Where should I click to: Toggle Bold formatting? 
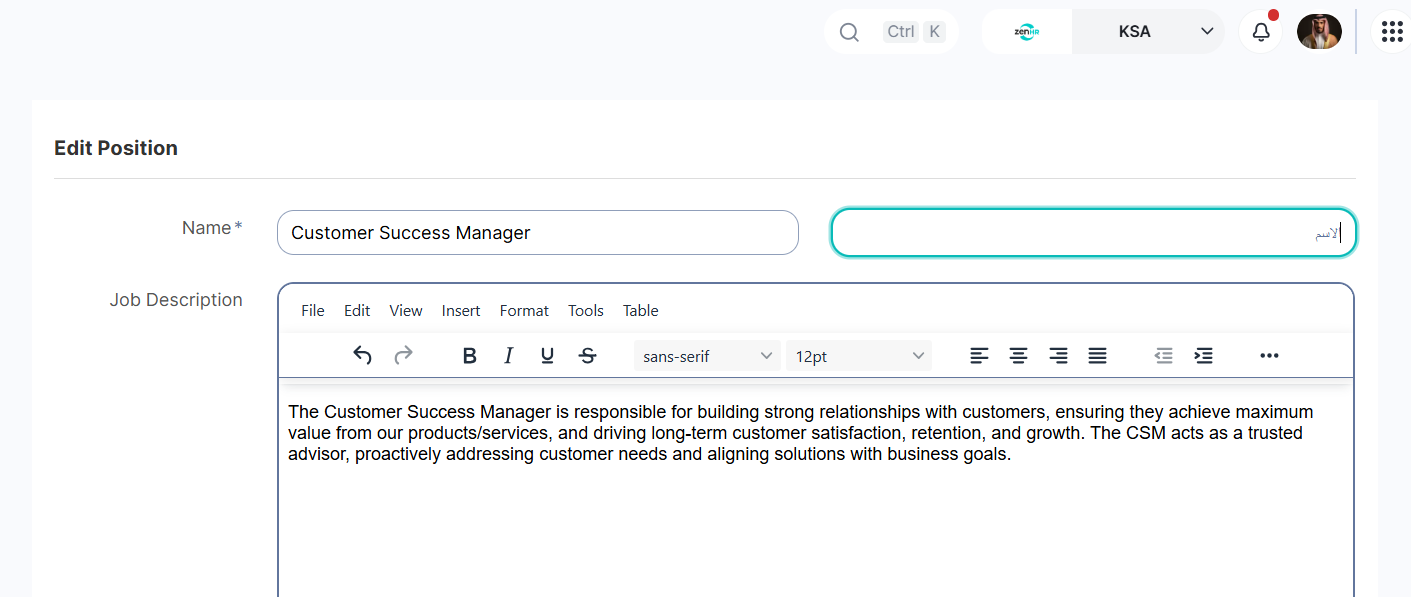pos(469,355)
